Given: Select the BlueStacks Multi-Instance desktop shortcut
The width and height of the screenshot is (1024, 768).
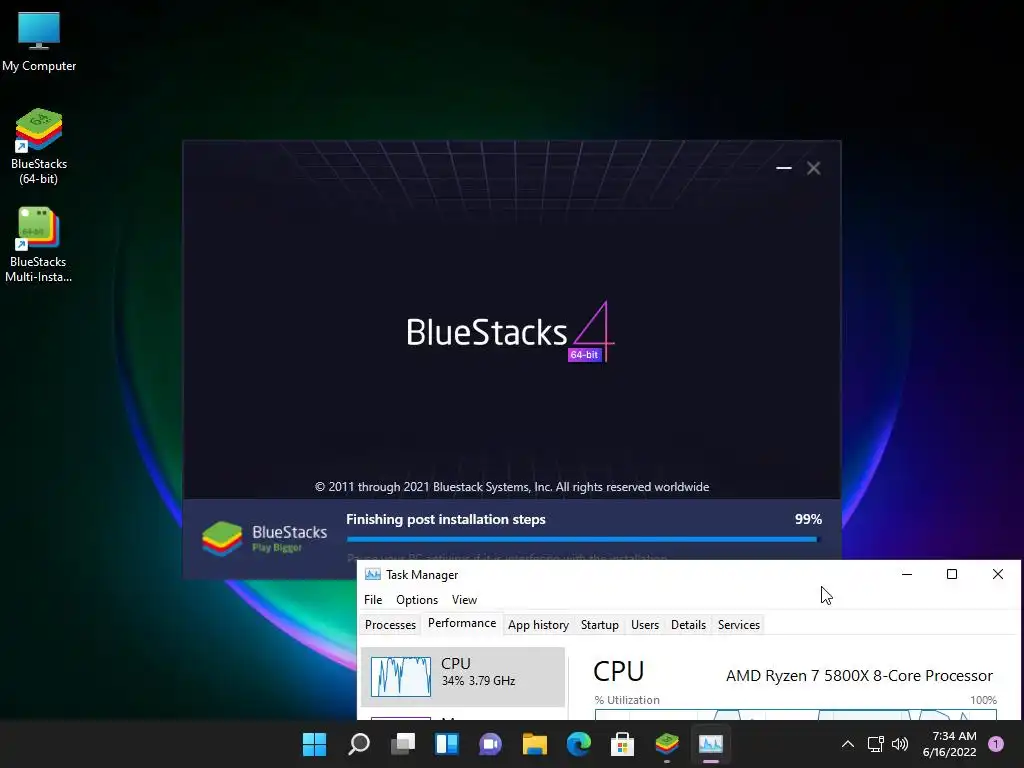Looking at the screenshot, I should (x=39, y=245).
